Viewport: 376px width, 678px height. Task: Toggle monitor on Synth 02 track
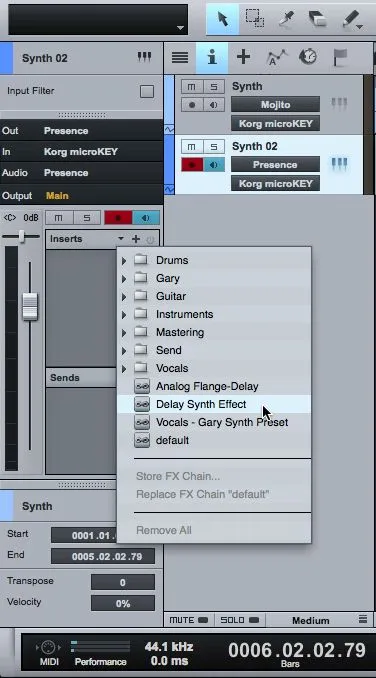pos(214,165)
